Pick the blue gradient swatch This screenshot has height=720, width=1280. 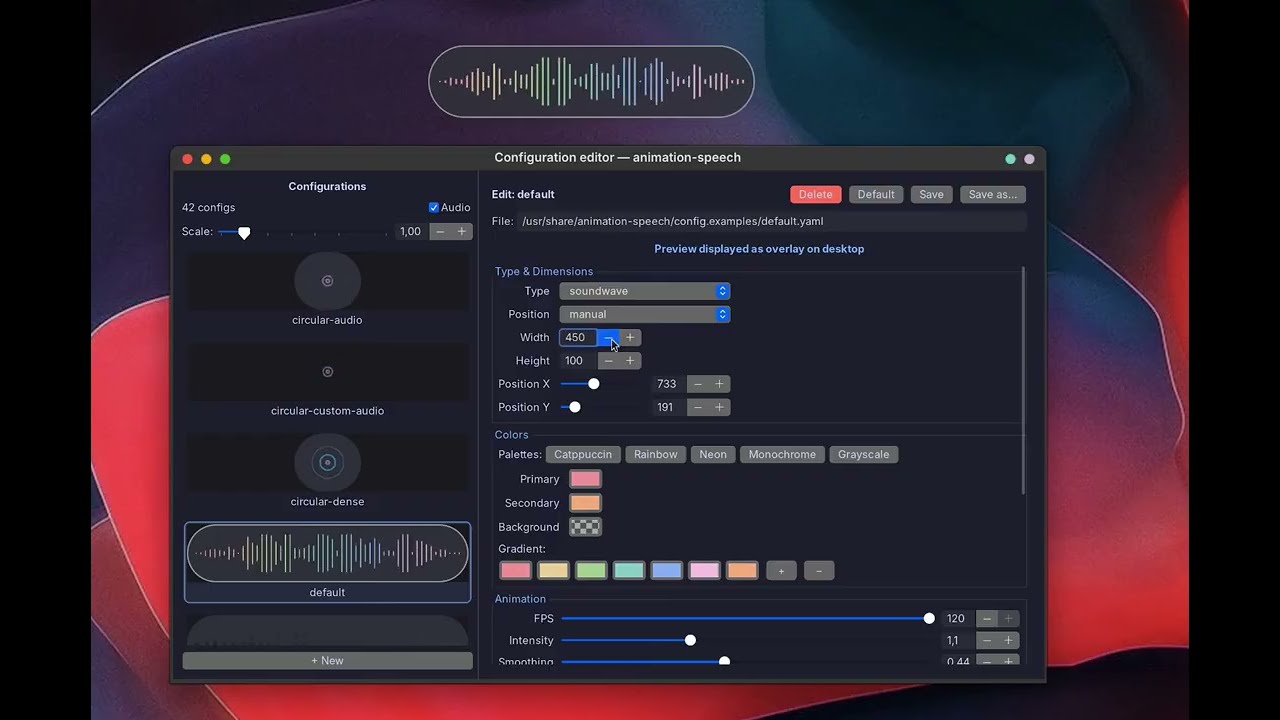click(667, 571)
